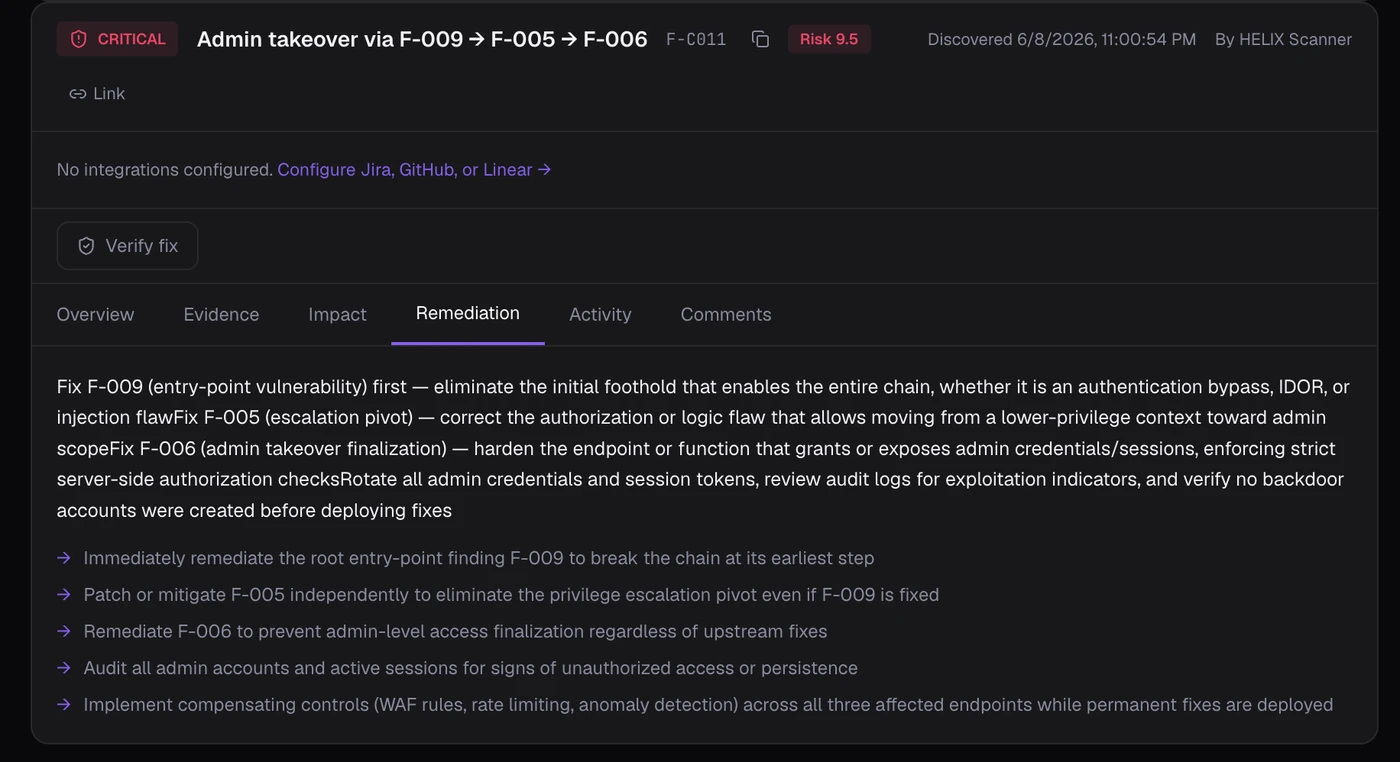Image resolution: width=1400 pixels, height=762 pixels.
Task: Click arrow bullet before Audit all admin accounts
Action: [64, 668]
